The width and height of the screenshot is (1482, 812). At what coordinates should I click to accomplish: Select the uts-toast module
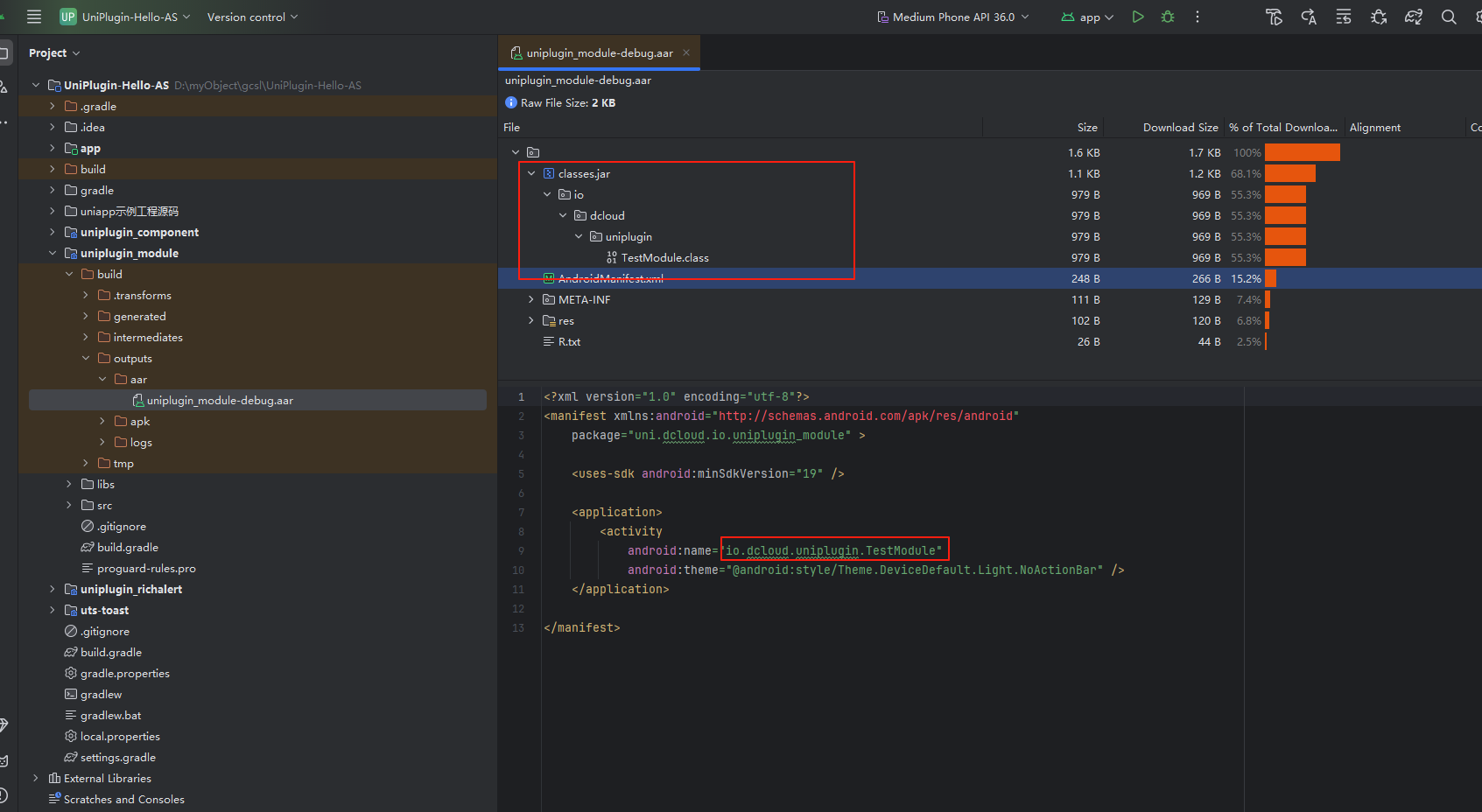tap(104, 610)
